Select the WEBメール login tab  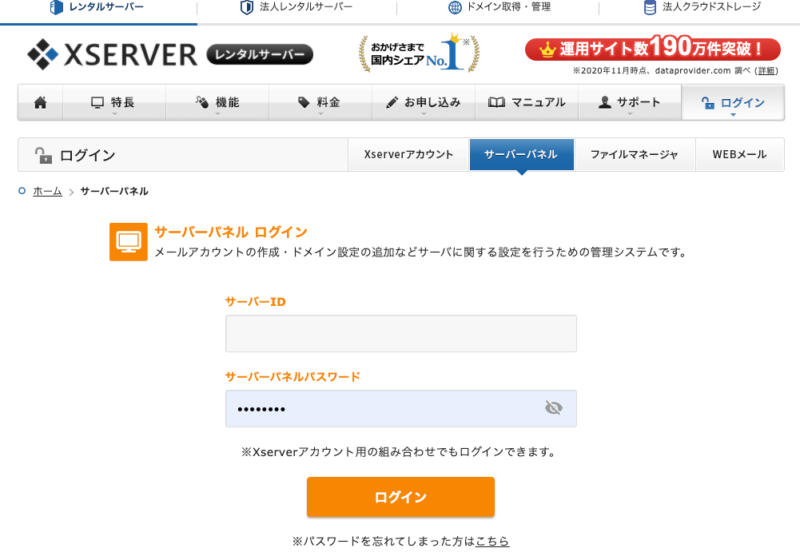coord(739,155)
